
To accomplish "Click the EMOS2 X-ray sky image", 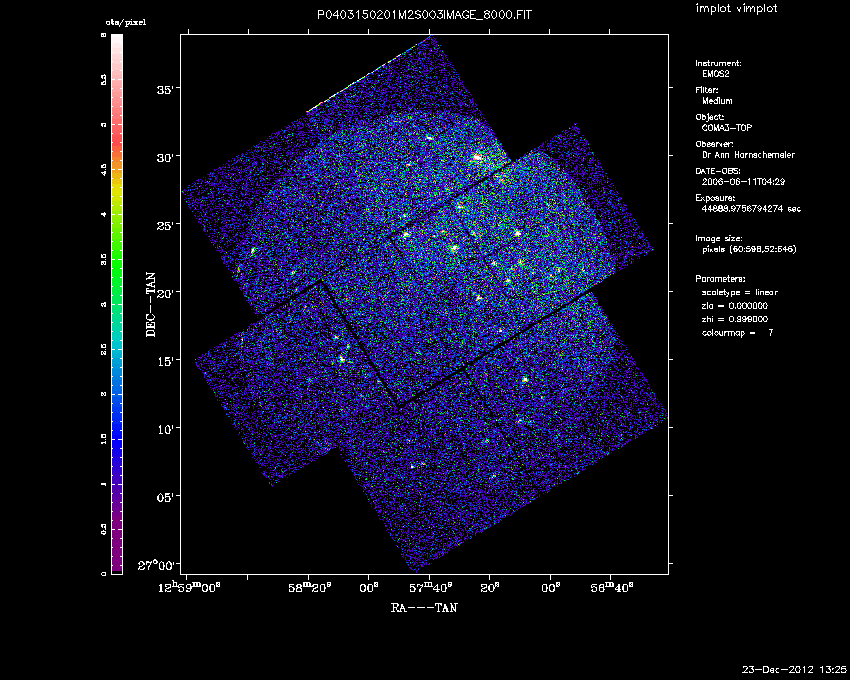I will [x=424, y=304].
